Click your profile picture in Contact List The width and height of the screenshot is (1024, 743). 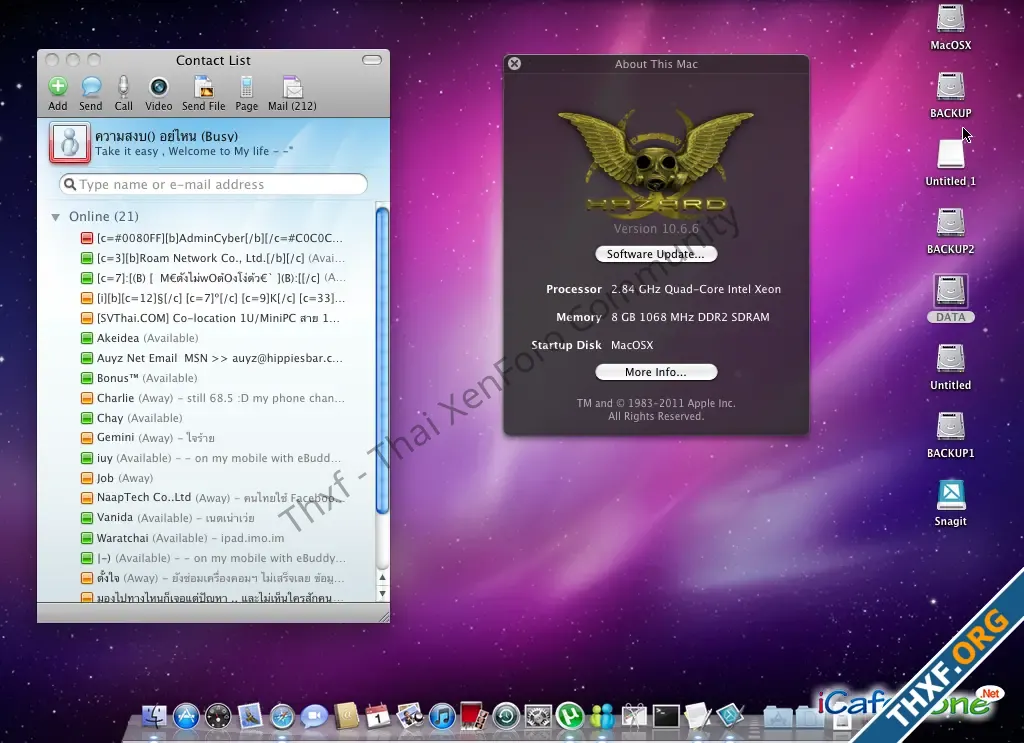point(69,142)
